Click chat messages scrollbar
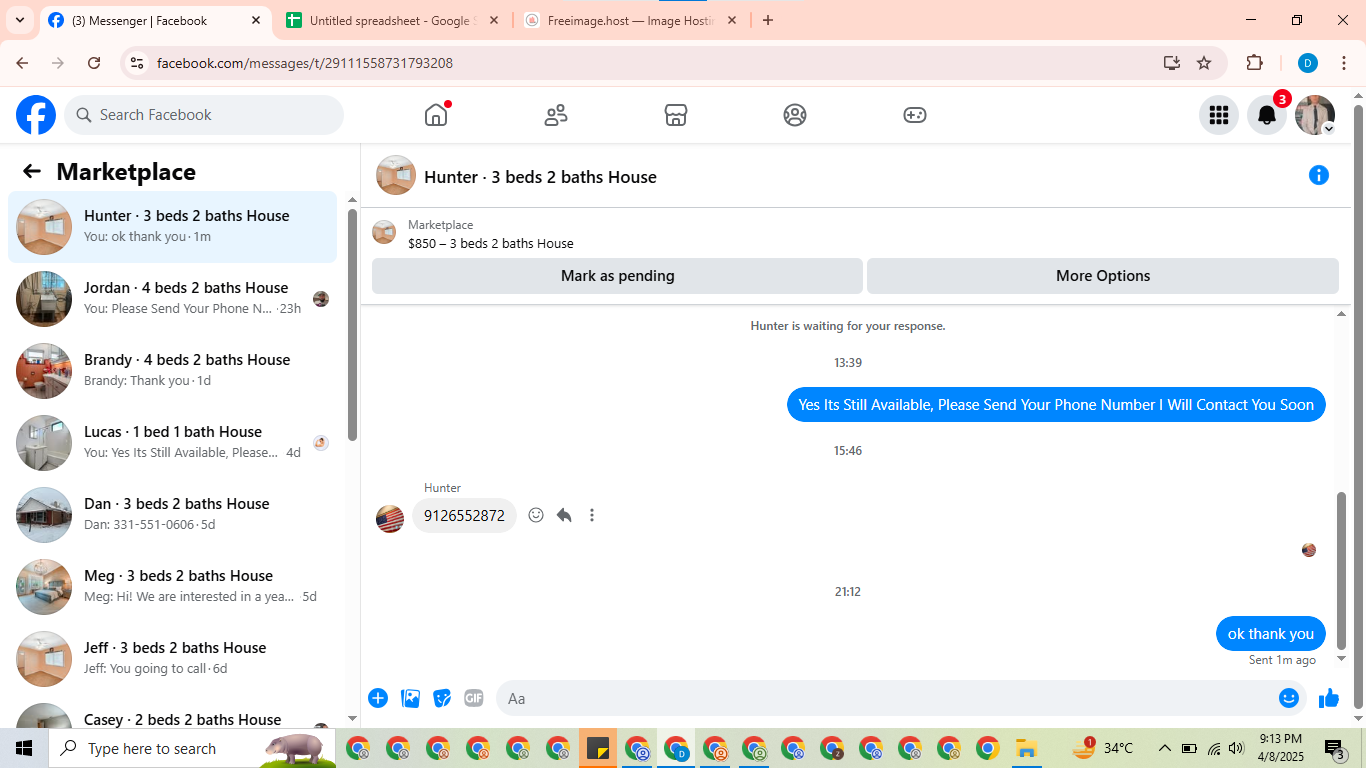 click(1342, 571)
